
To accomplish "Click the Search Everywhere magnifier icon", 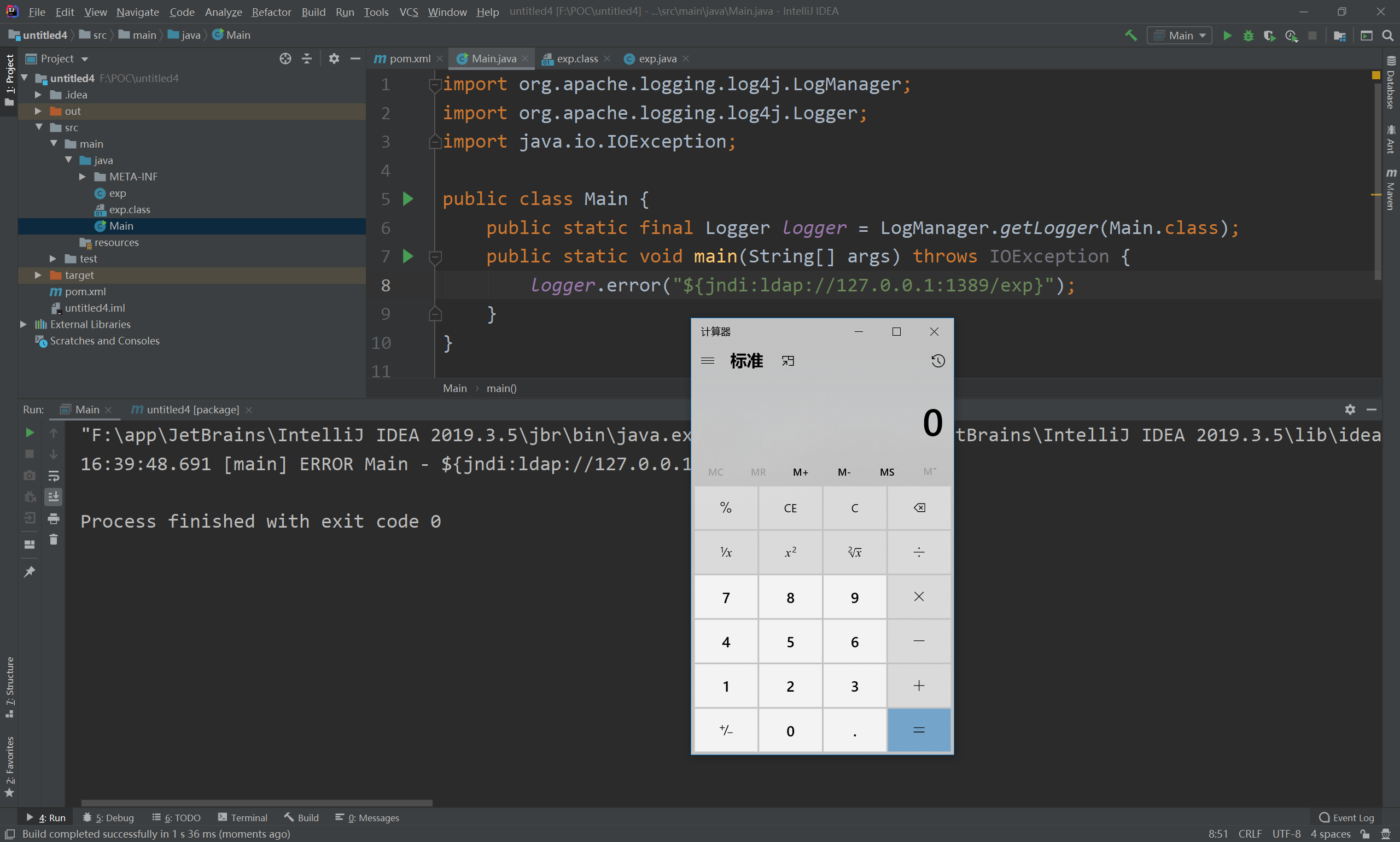I will [x=1387, y=35].
